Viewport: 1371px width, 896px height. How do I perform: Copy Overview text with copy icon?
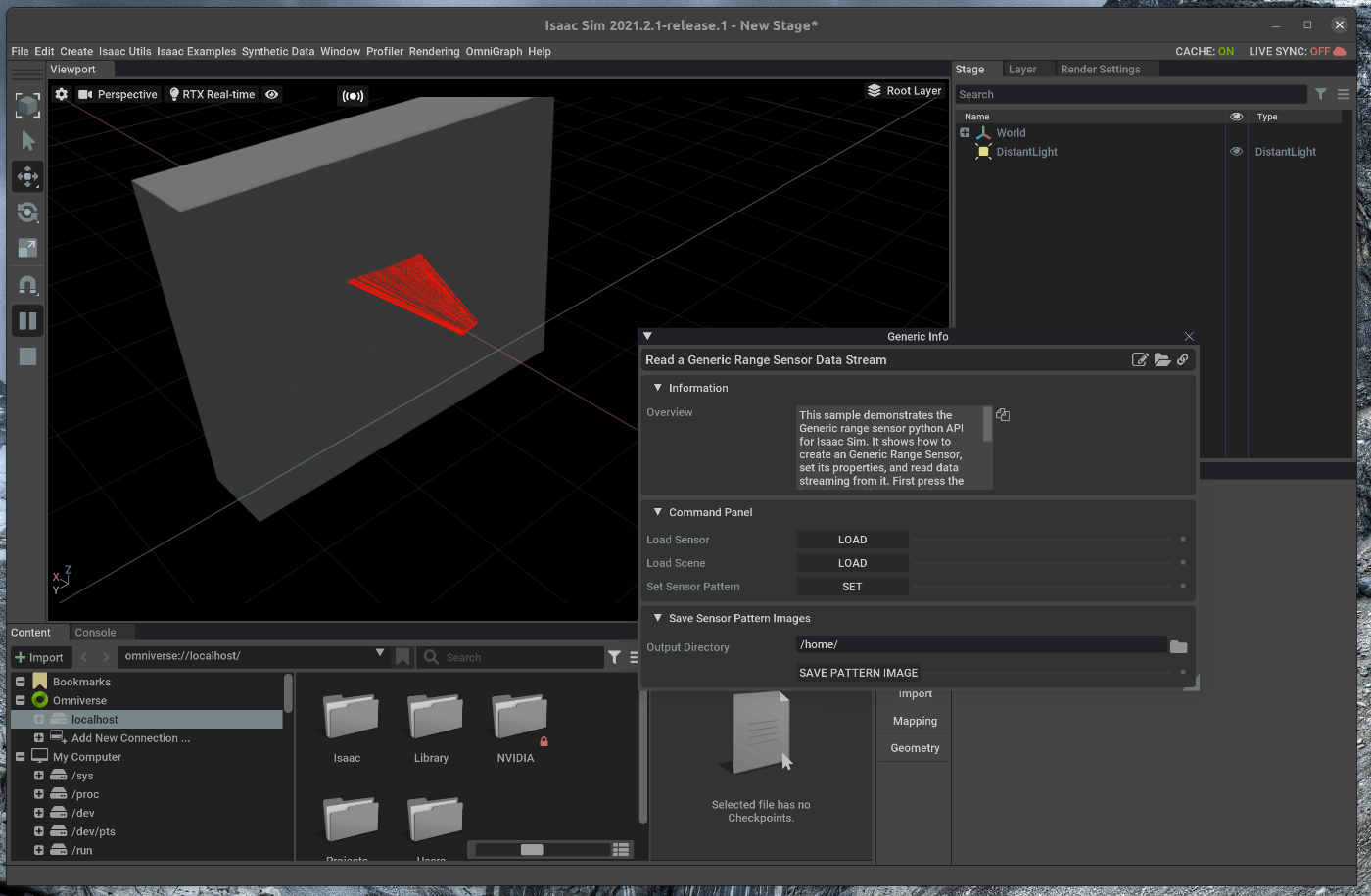pyautogui.click(x=1003, y=415)
